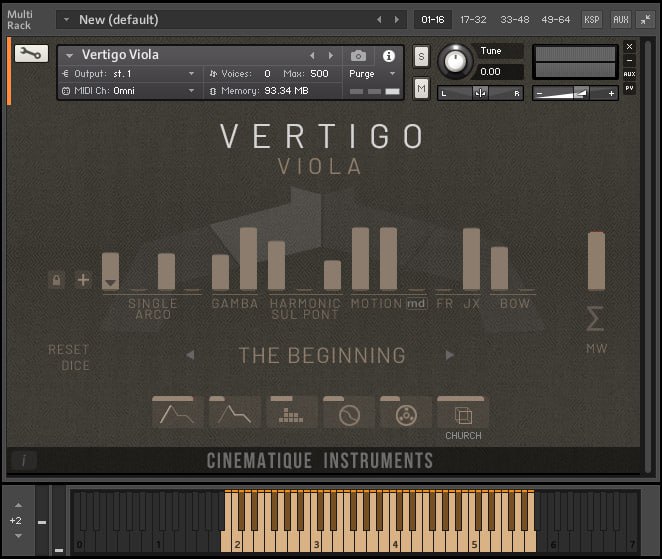Shift keyboard octave down arrow
This screenshot has width=662, height=559.
coord(18,536)
